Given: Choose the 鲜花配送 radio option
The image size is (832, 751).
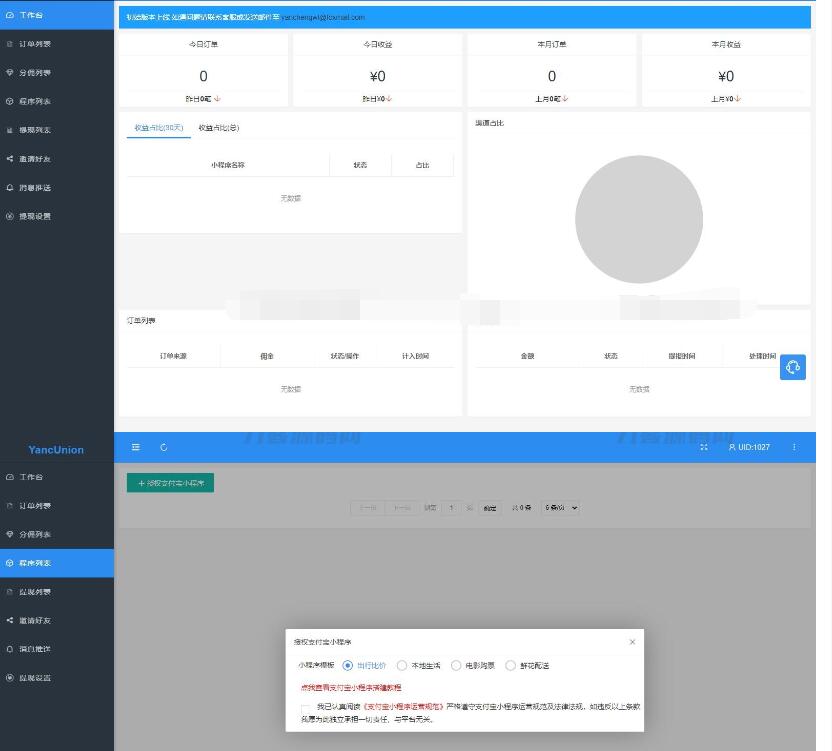Looking at the screenshot, I should tap(511, 665).
